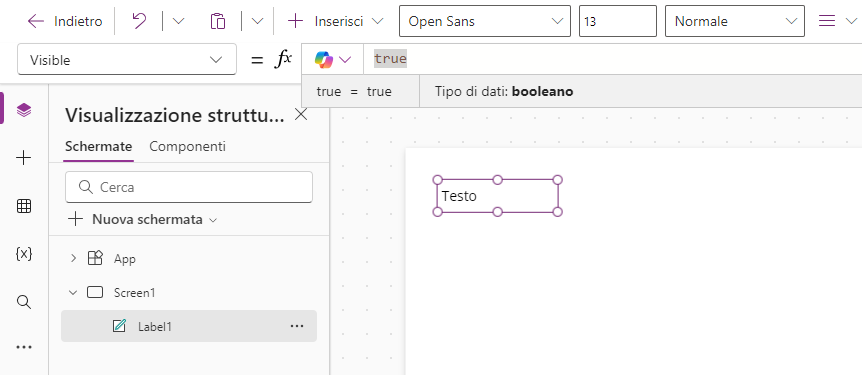The height and width of the screenshot is (375, 862).
Task: Expand the App tree node chevron
Action: pos(74,258)
